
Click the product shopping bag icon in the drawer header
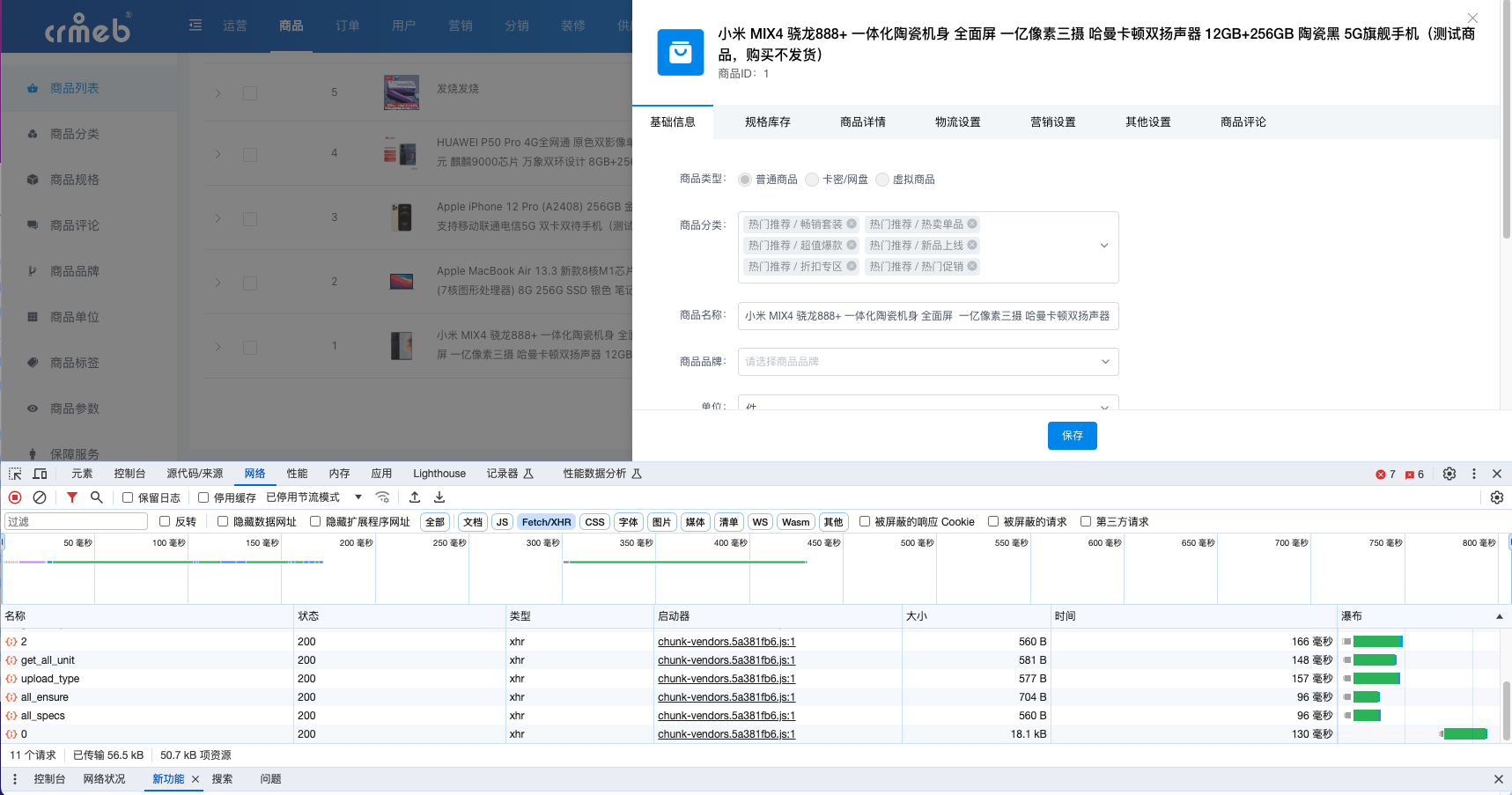click(x=681, y=53)
